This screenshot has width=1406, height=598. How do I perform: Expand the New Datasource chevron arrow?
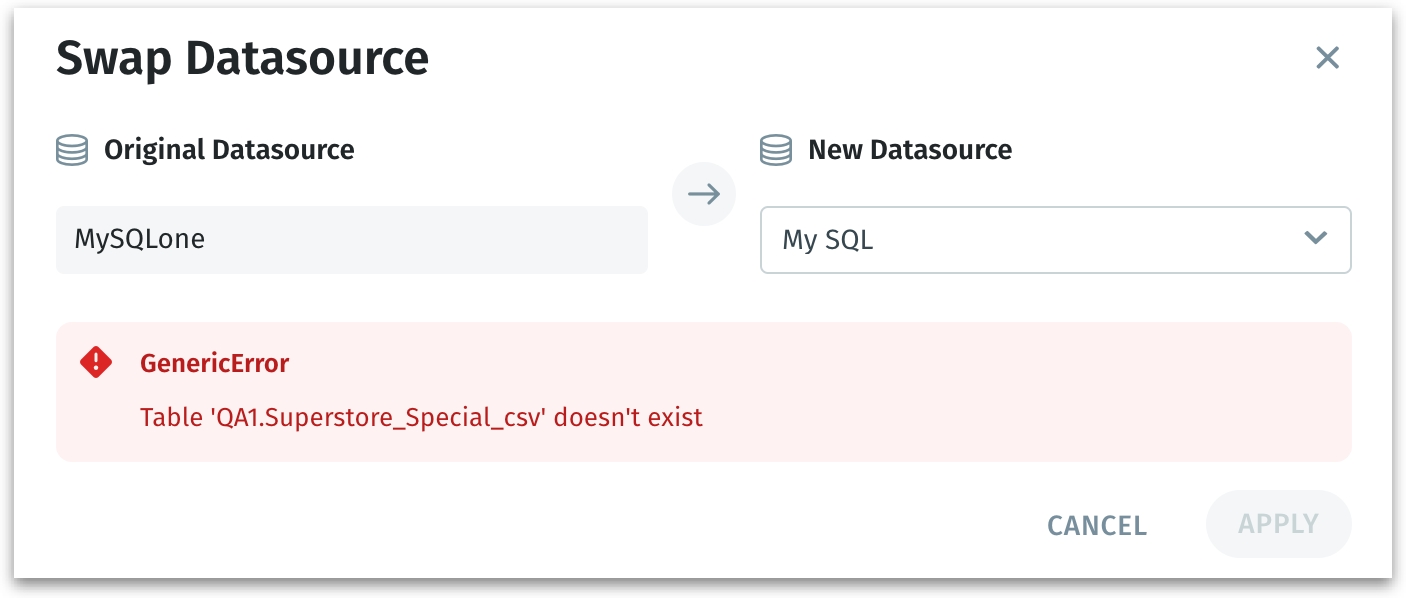coord(1315,239)
